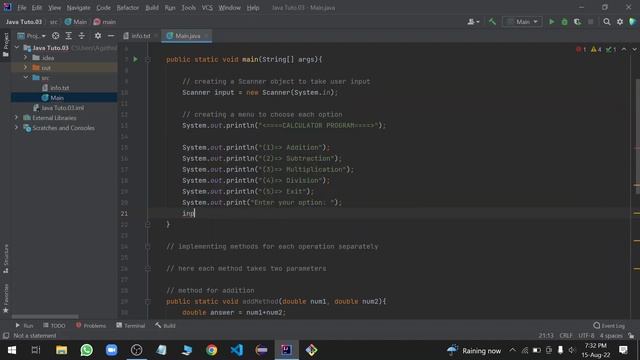This screenshot has height=360, width=640.
Task: Open Visual Studio Code from the taskbar
Action: coord(236,350)
